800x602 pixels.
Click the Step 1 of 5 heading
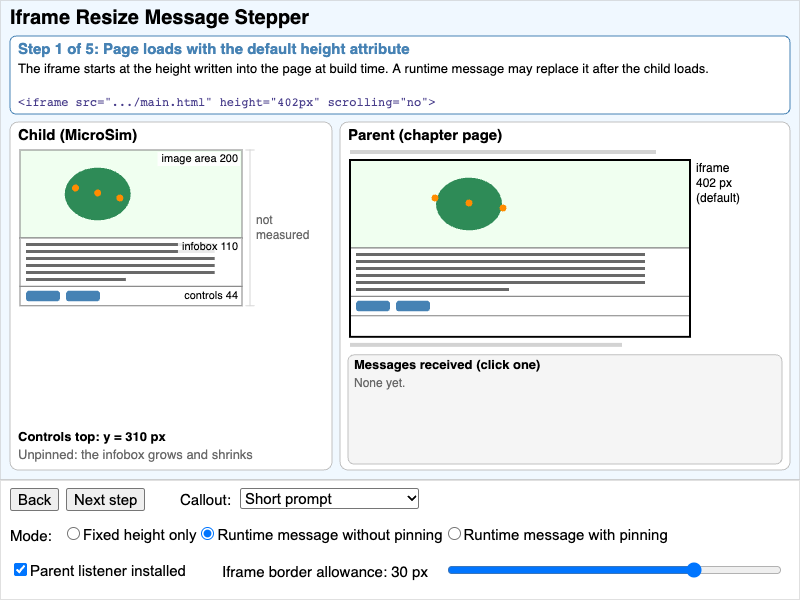[214, 49]
